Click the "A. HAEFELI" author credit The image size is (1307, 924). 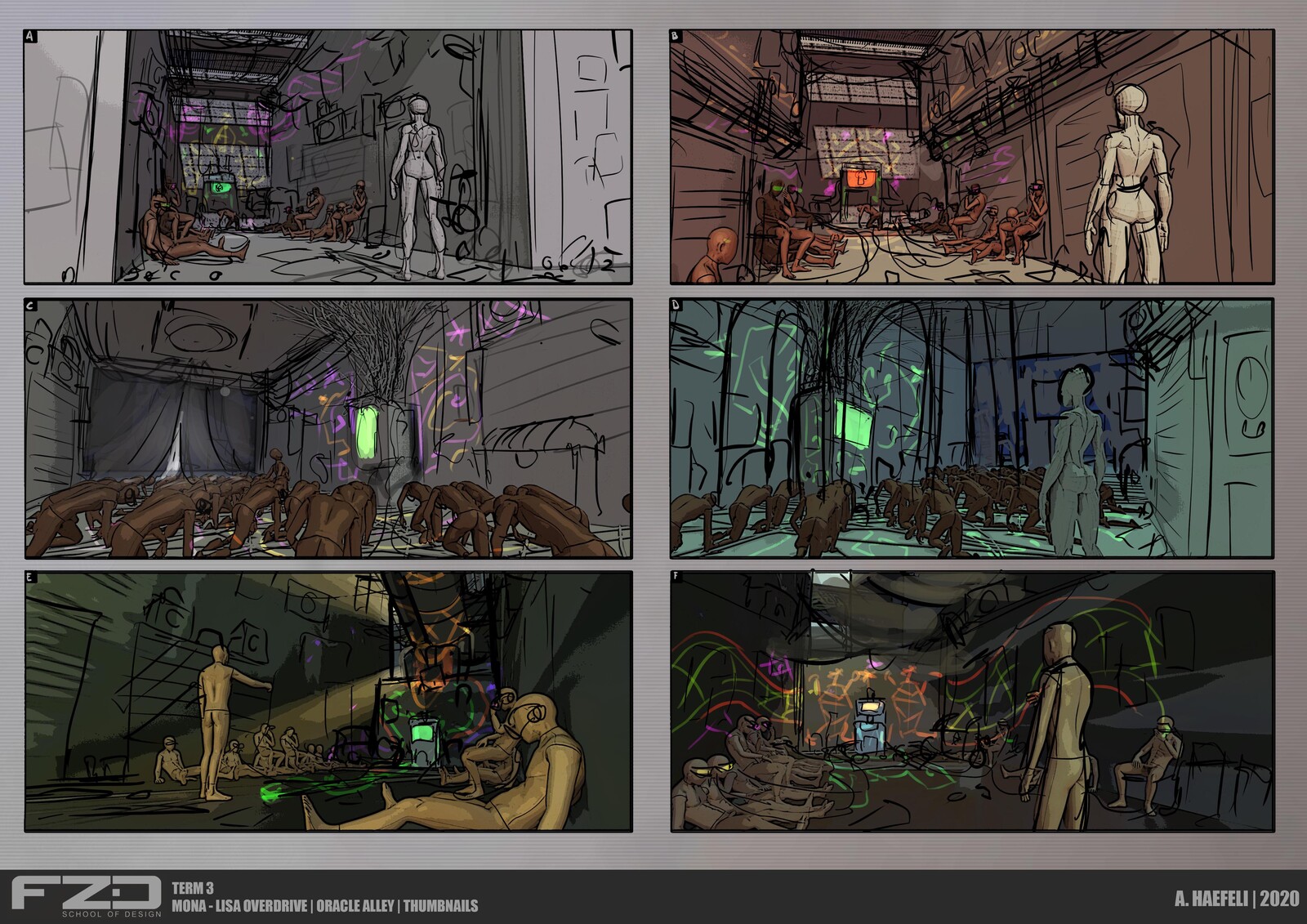click(1212, 899)
